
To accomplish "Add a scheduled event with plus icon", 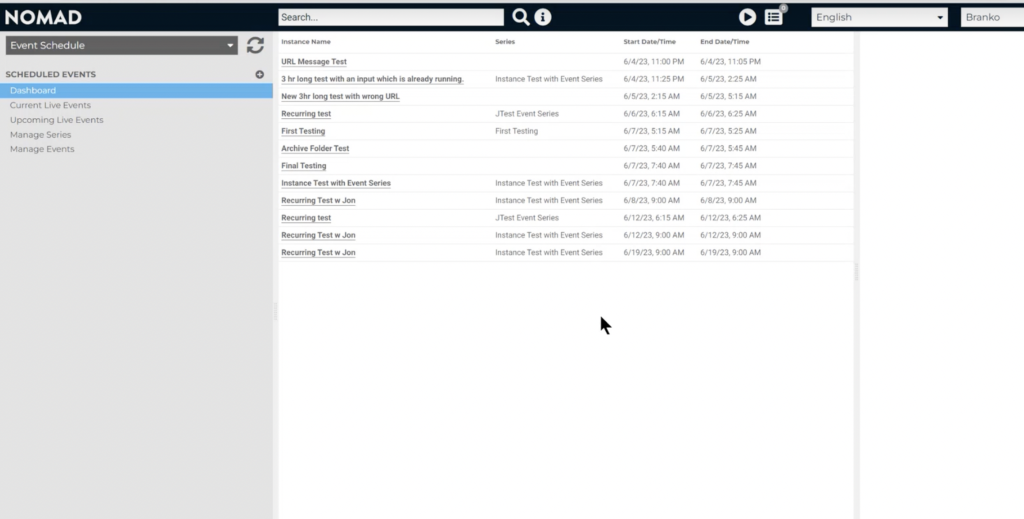I will coord(259,74).
